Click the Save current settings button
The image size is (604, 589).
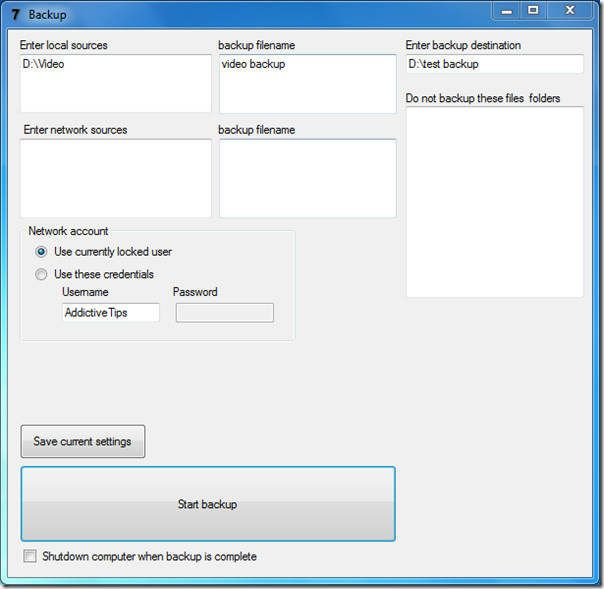point(83,441)
